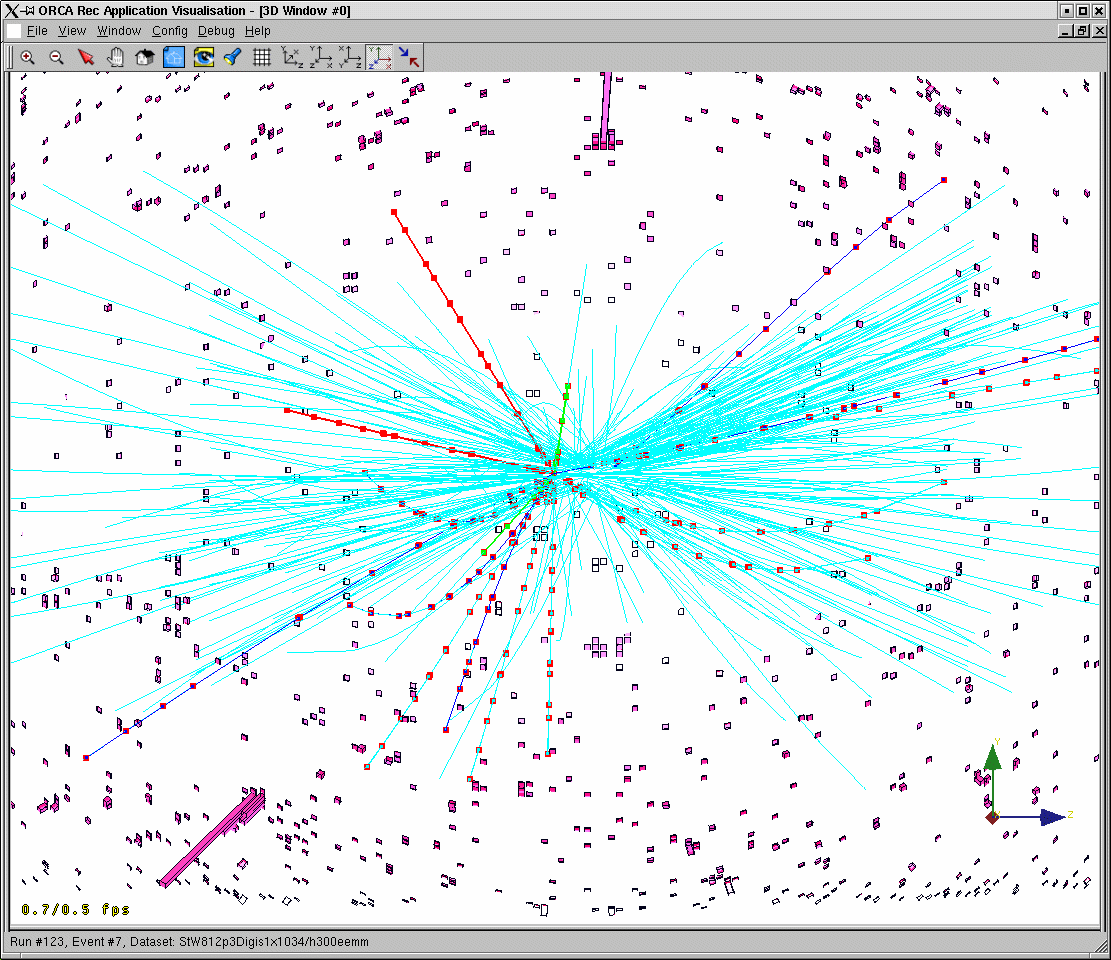Reset the view with the house icon

click(144, 57)
